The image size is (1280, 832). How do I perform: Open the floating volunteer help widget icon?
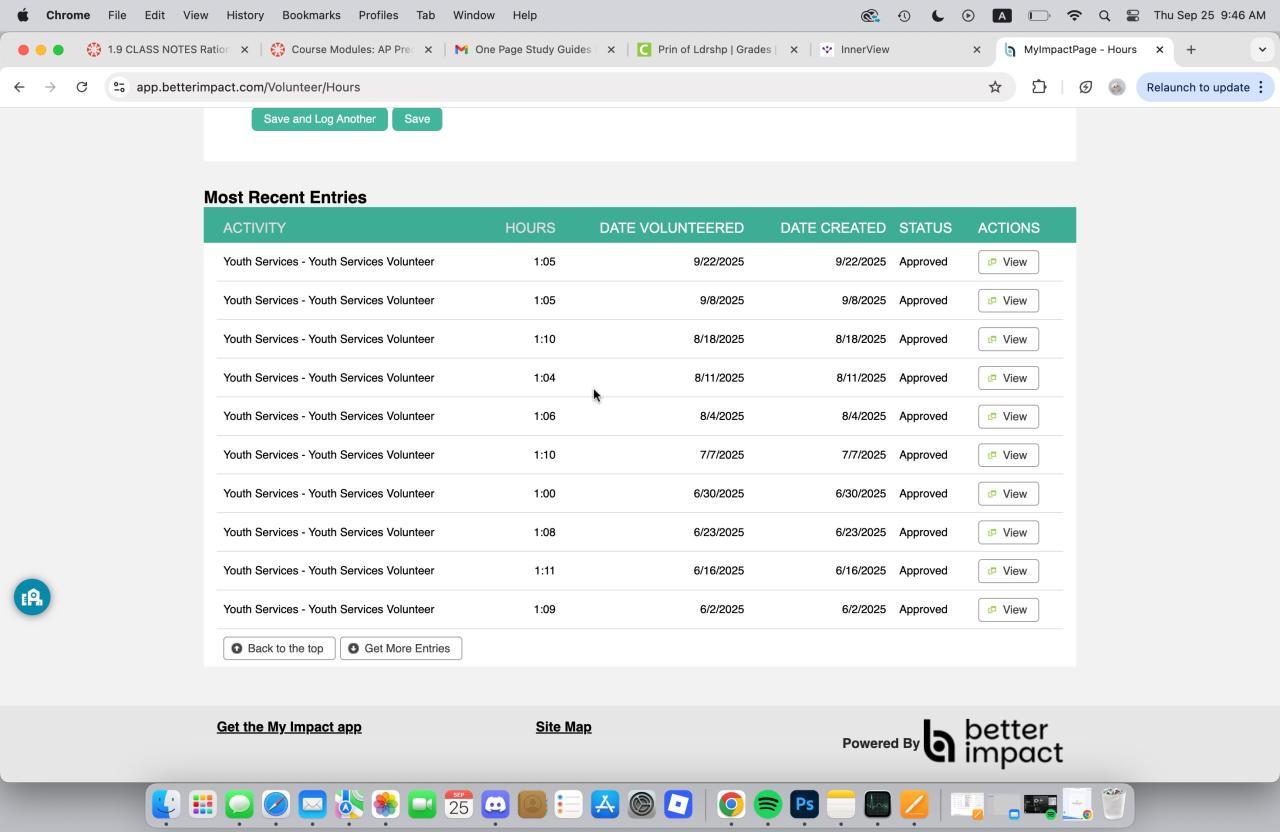coord(32,597)
